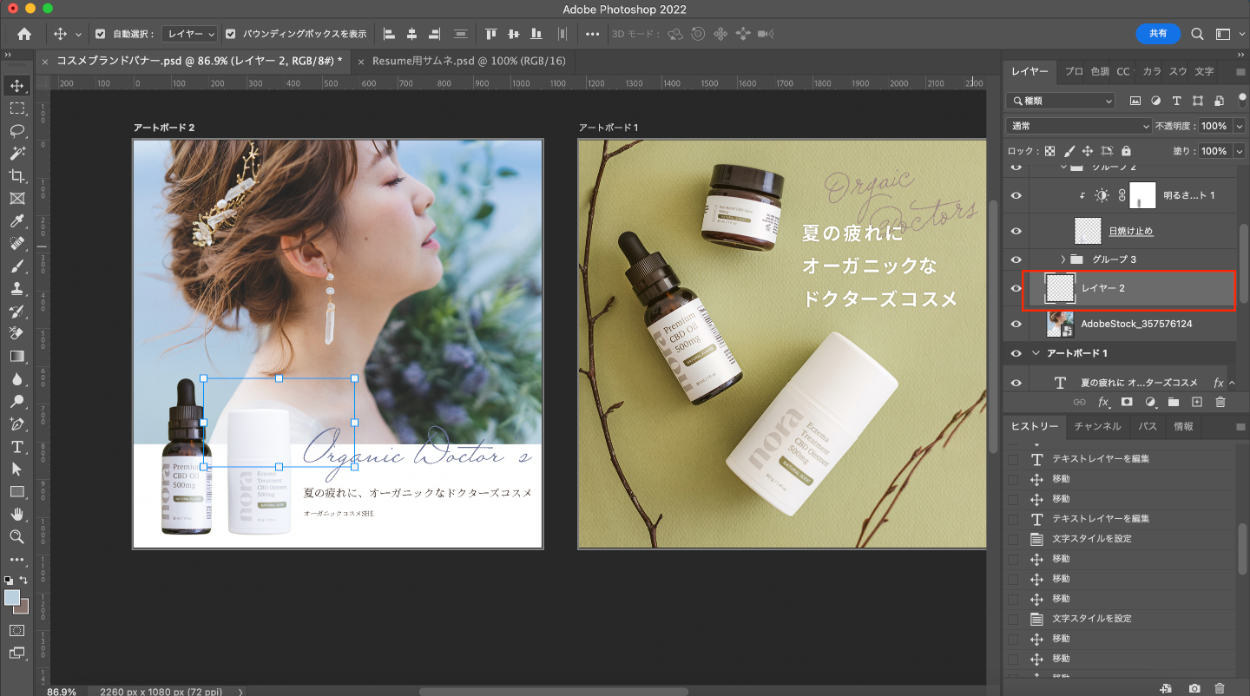Choose the Hand tool
The width and height of the screenshot is (1250, 696).
click(17, 514)
